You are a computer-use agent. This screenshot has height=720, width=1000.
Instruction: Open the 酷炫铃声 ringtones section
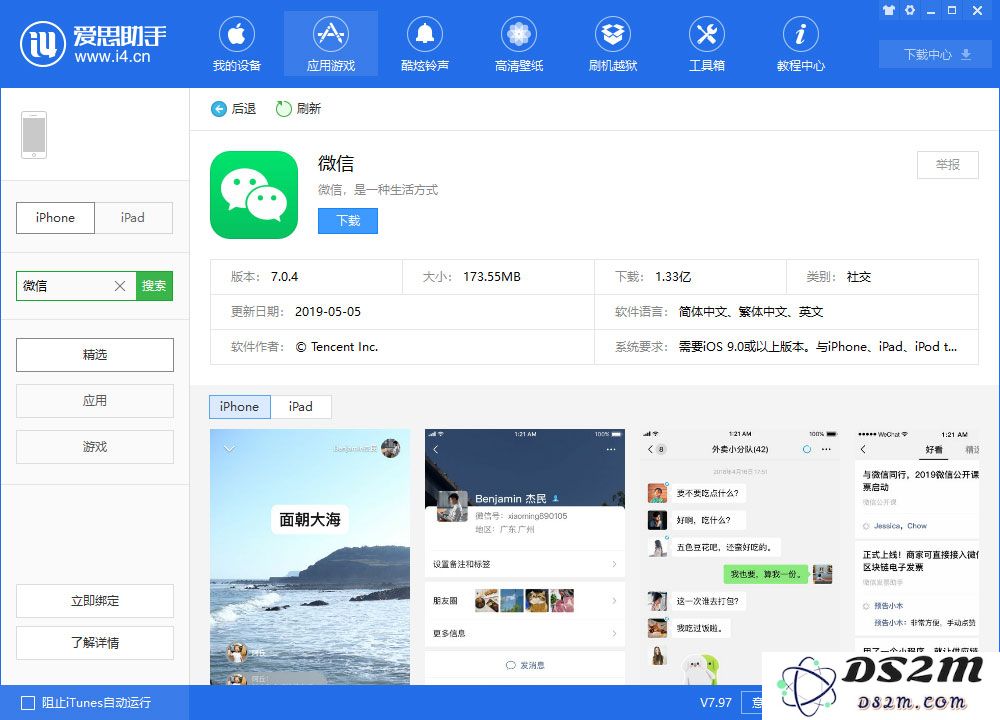pos(425,43)
